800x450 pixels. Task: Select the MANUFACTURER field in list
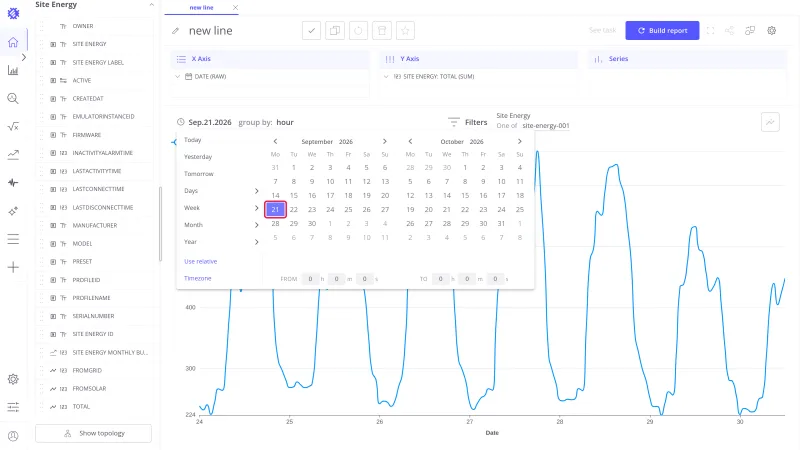point(96,226)
